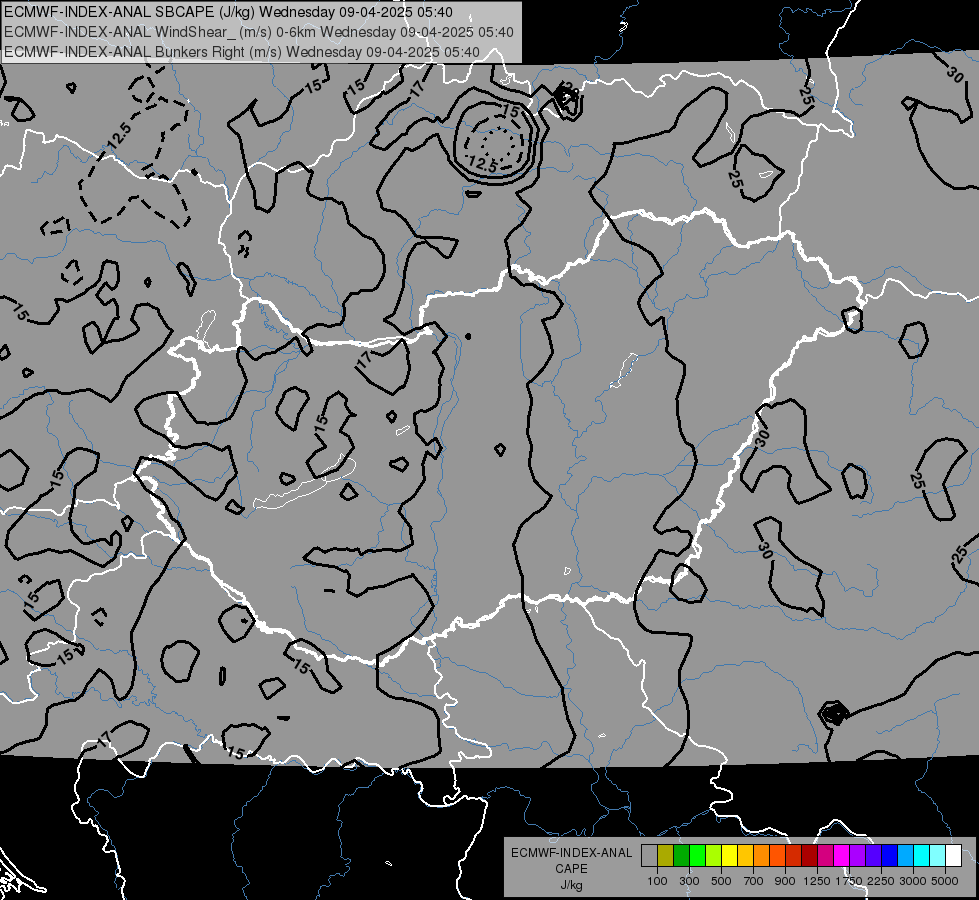The image size is (979, 900).
Task: Click the WindShear_ (m/s) 0-6km title line
Action: coord(258,32)
